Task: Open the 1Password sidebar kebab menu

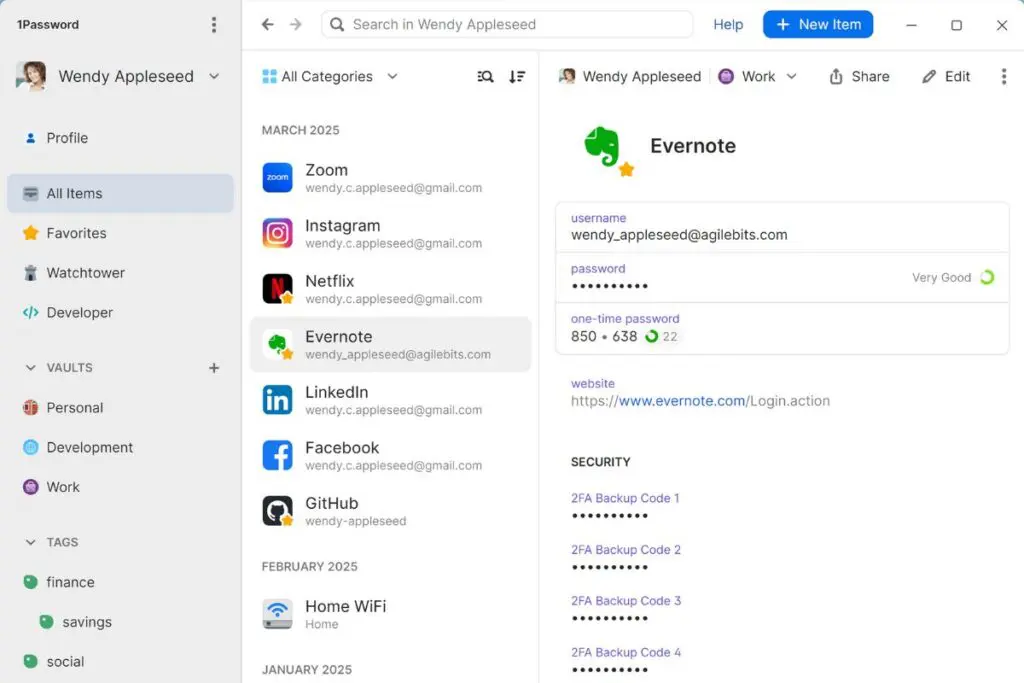Action: [214, 25]
